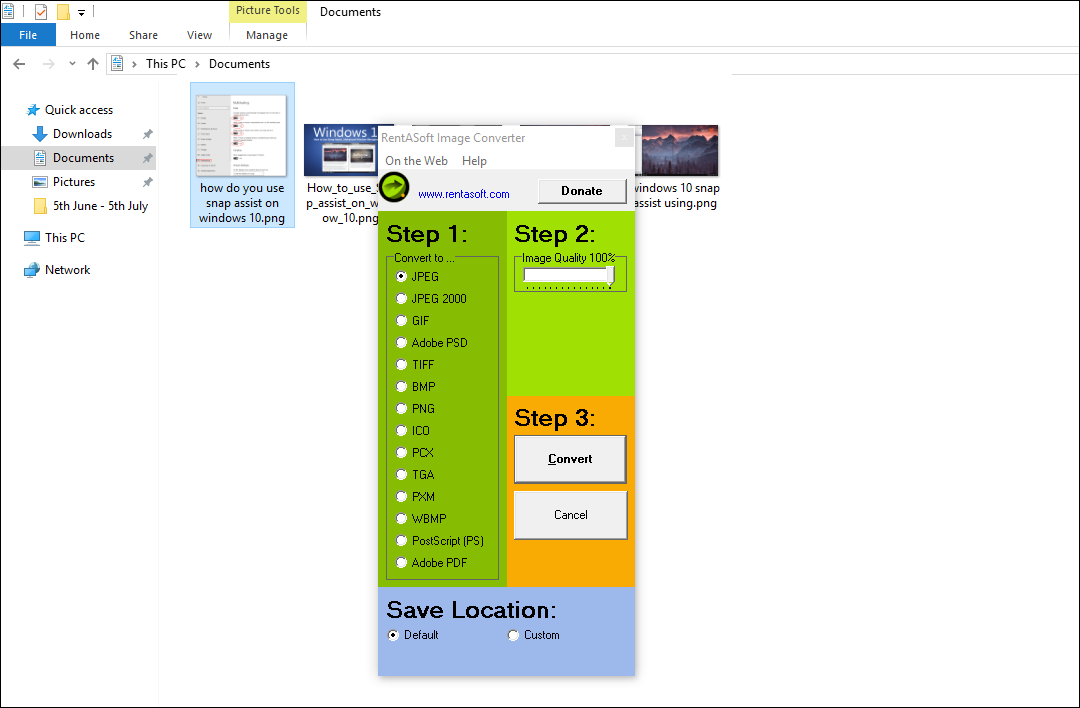1080x708 pixels.
Task: Click the Downloads blue arrow icon
Action: (x=40, y=134)
